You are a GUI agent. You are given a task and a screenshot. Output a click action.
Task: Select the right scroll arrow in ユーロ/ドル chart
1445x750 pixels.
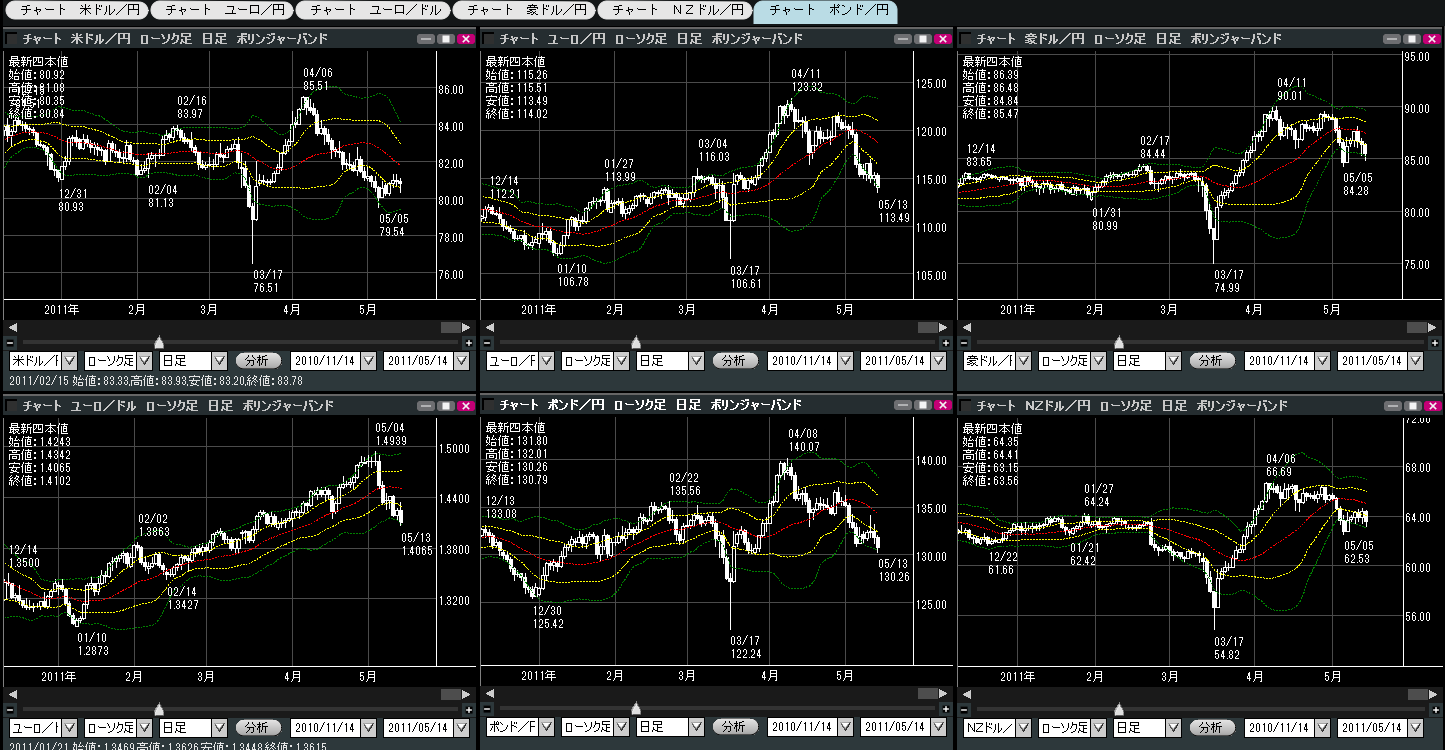click(x=468, y=694)
